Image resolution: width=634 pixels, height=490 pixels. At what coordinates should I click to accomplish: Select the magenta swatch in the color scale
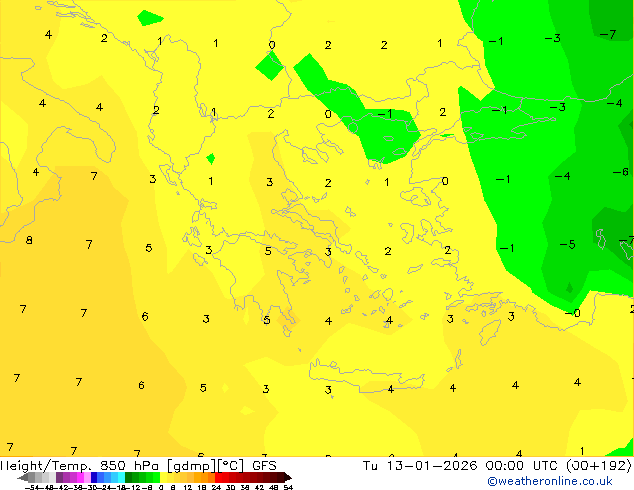80,477
